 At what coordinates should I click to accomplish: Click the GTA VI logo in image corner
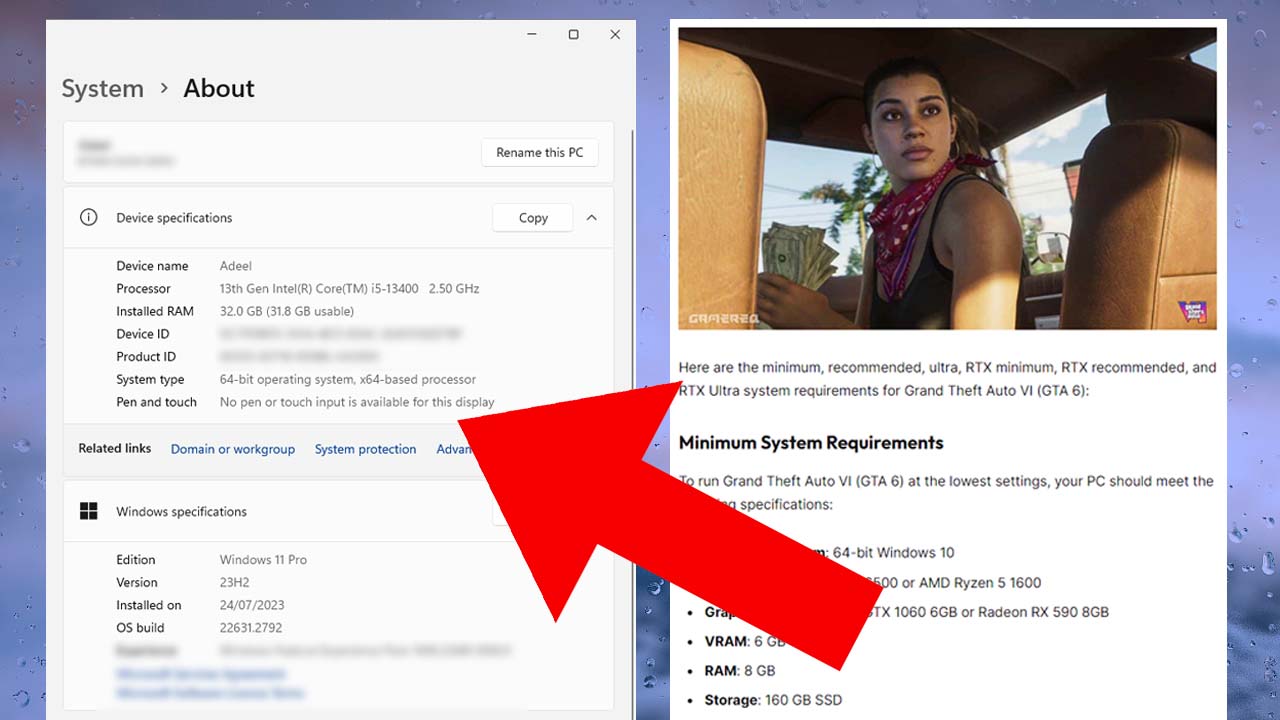point(1196,311)
